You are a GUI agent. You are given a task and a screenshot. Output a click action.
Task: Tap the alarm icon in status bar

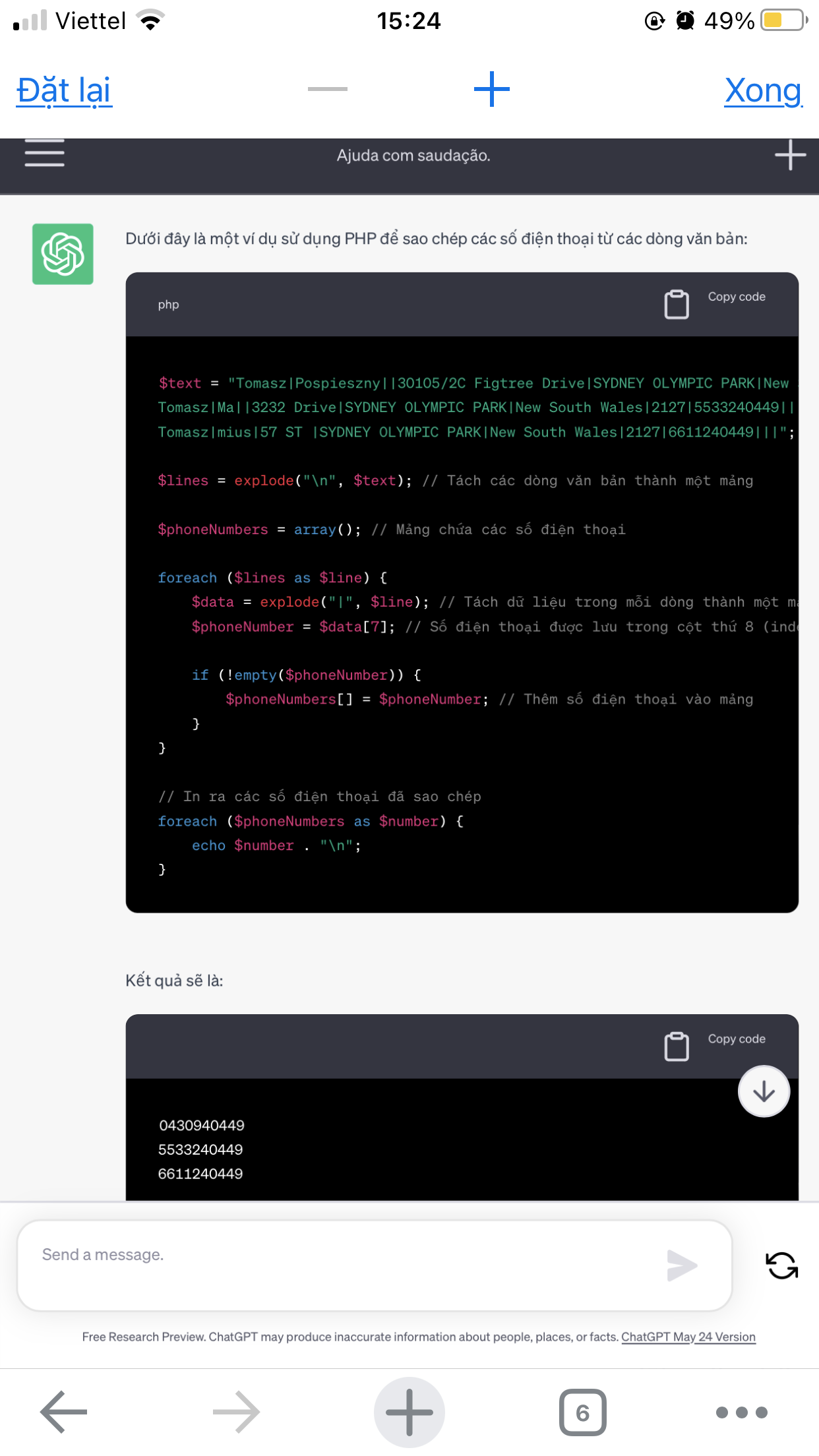click(685, 21)
